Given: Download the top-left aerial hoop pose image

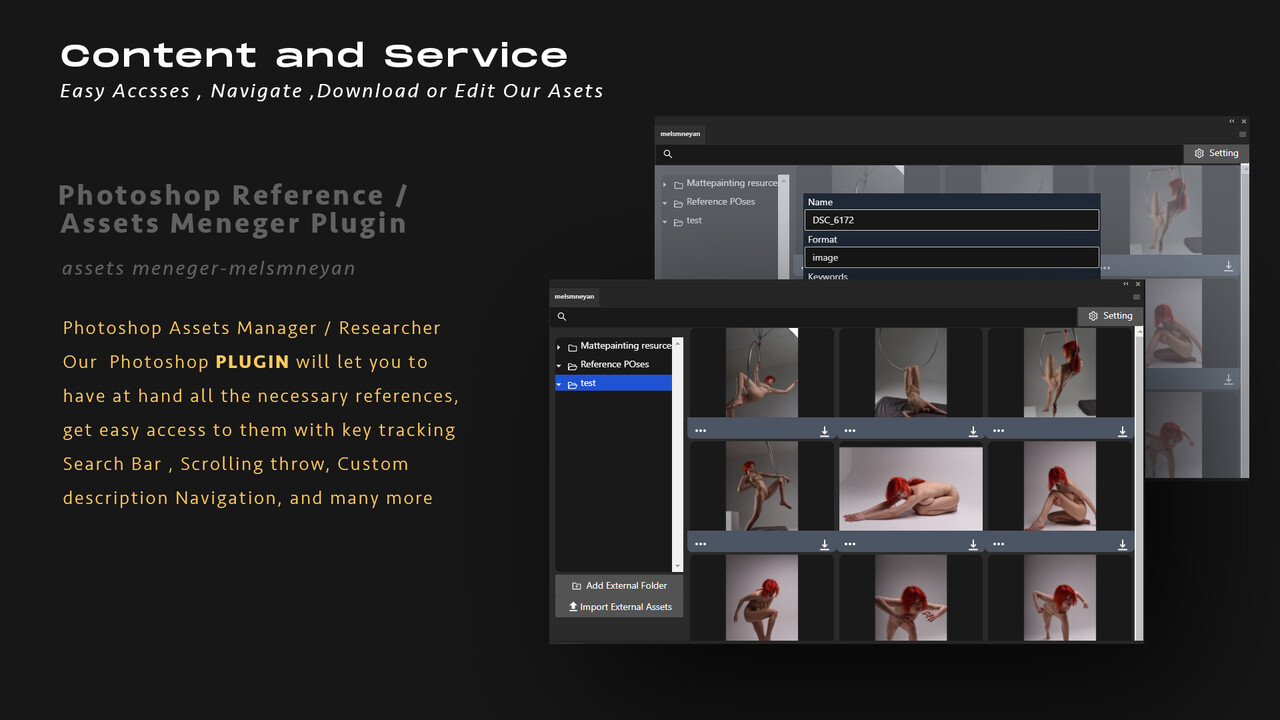Looking at the screenshot, I should click(x=825, y=431).
